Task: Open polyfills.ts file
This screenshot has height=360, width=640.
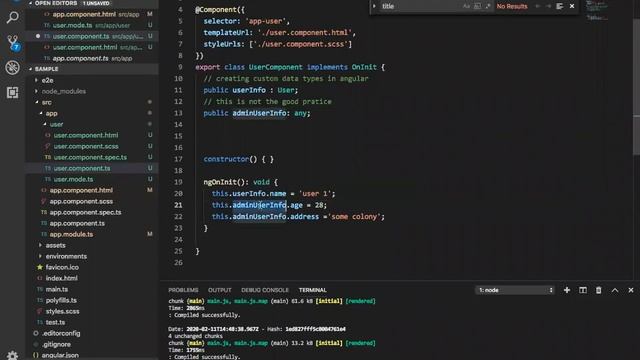Action: click(61, 300)
